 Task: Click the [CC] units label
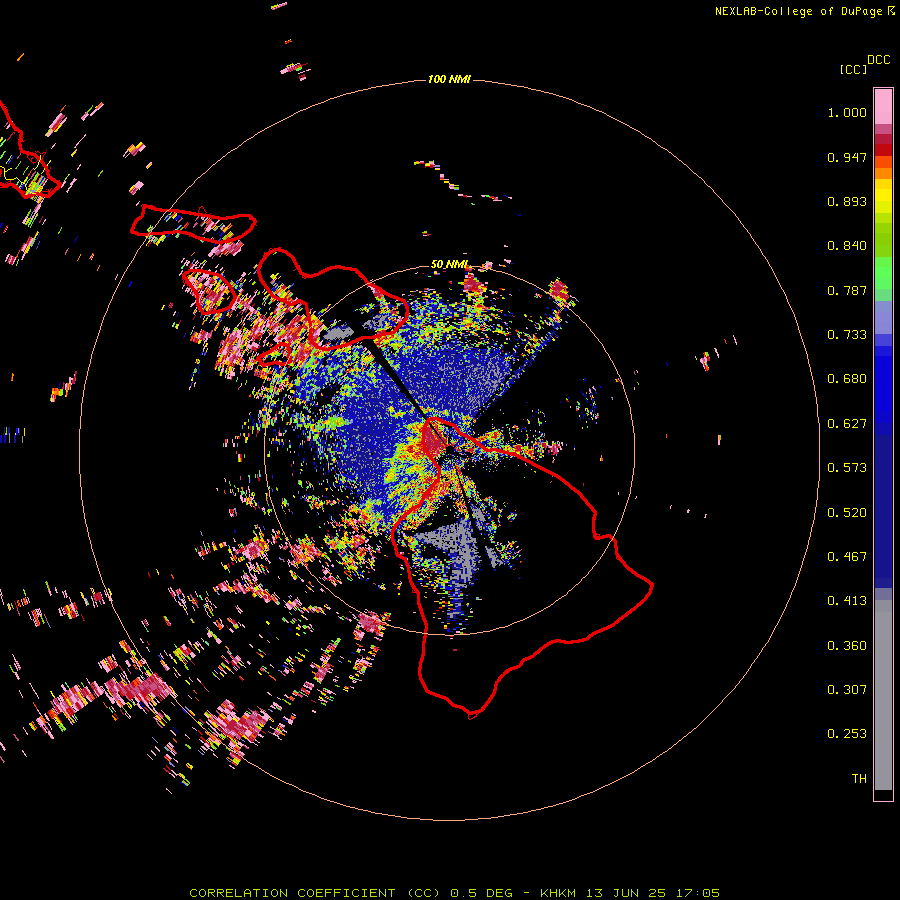(853, 69)
